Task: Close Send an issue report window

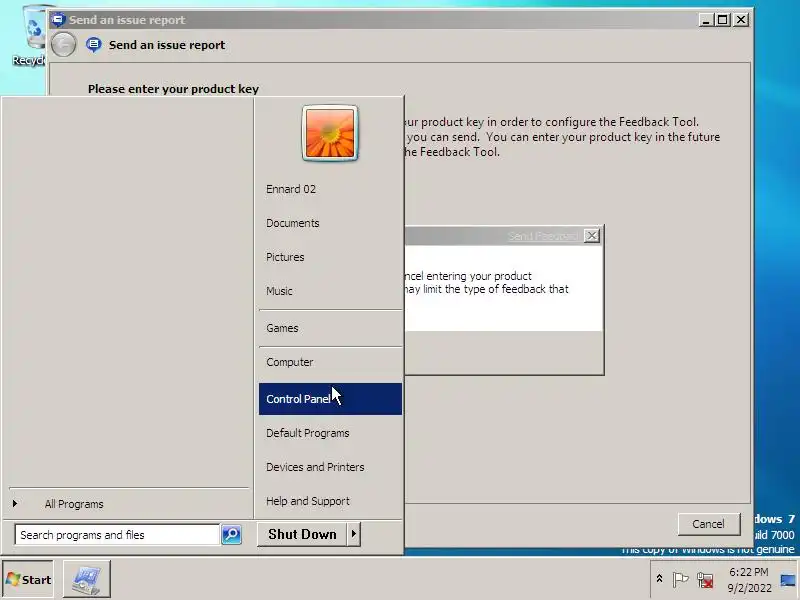Action: click(x=741, y=20)
